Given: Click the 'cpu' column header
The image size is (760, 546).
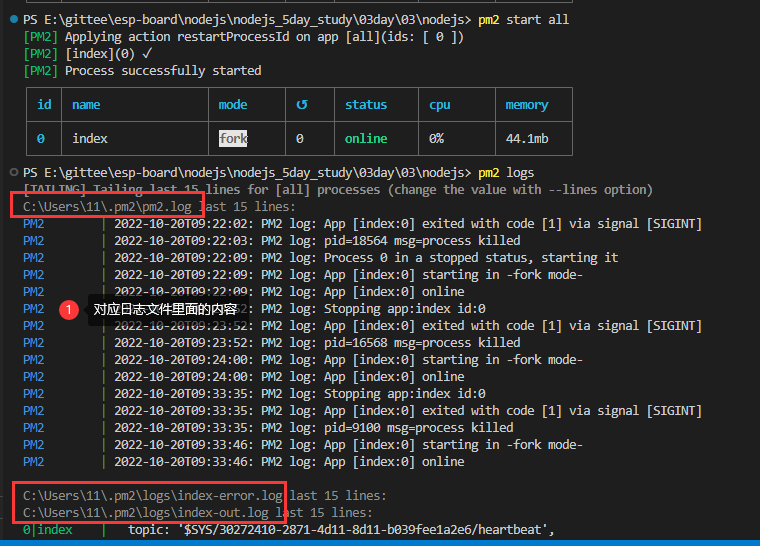Looking at the screenshot, I should (x=440, y=105).
